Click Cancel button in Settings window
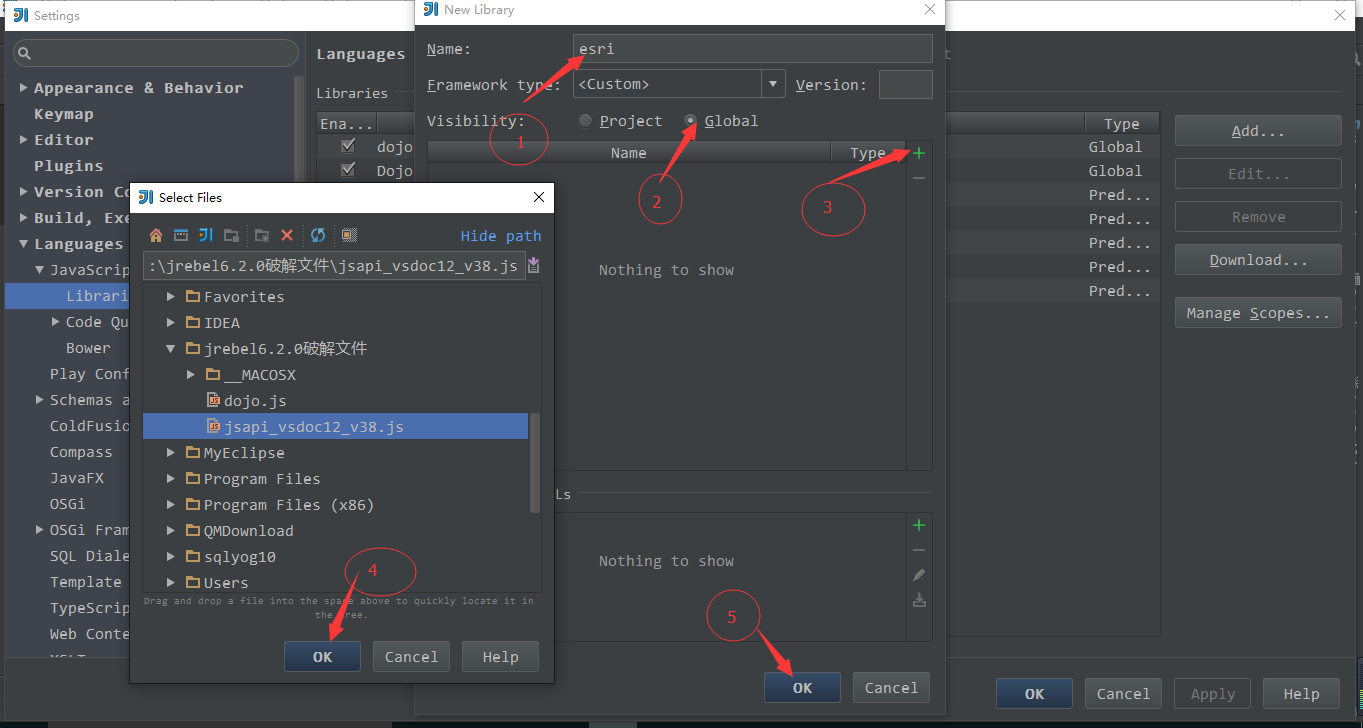 point(1123,694)
